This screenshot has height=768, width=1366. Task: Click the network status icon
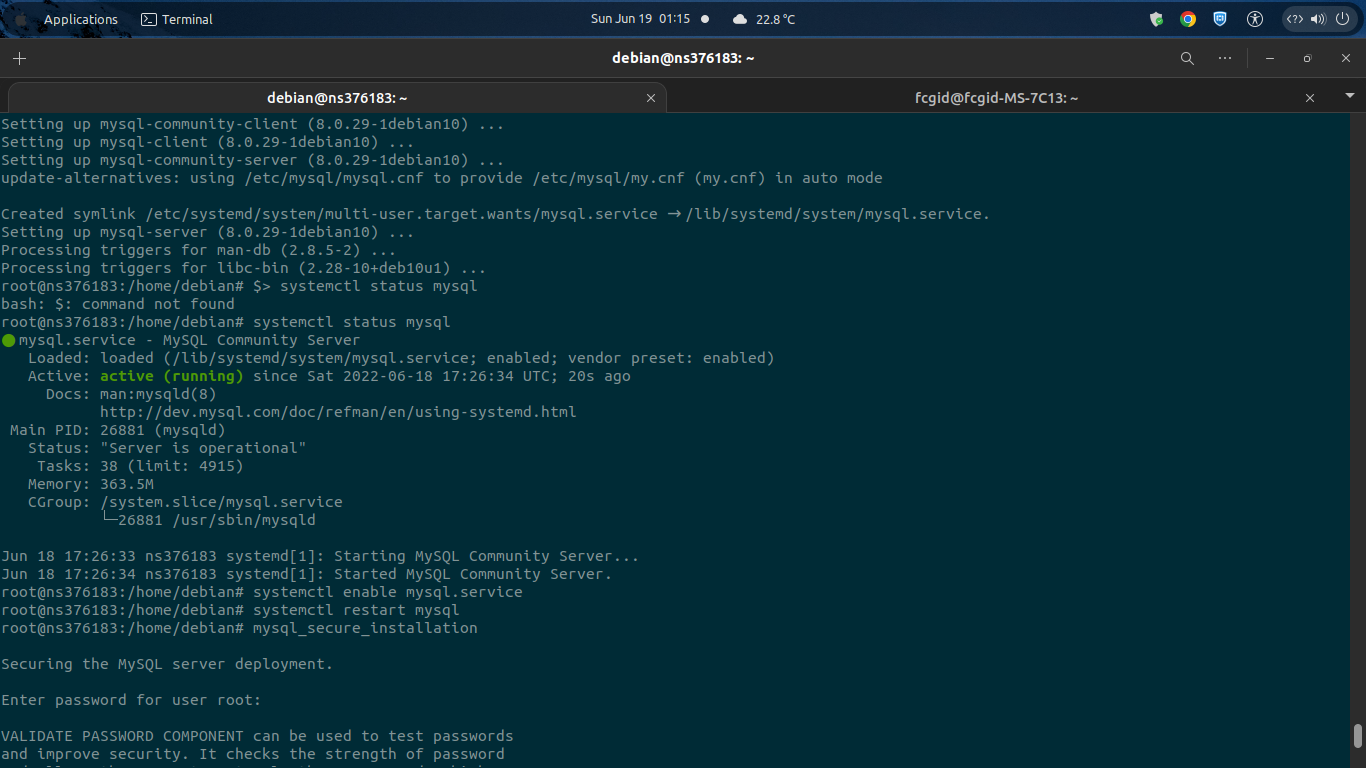[1295, 19]
